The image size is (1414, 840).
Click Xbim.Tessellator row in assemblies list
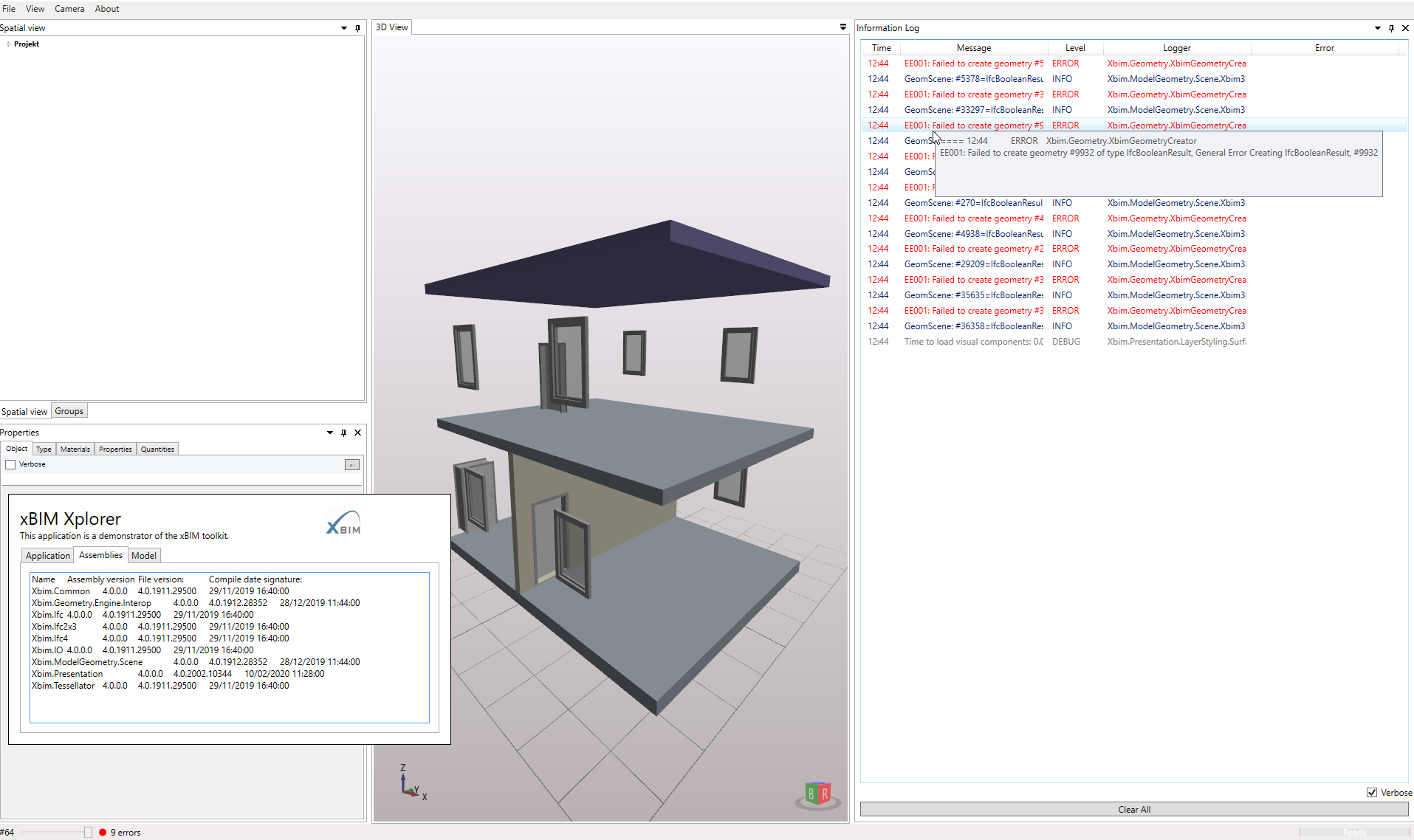(x=160, y=686)
